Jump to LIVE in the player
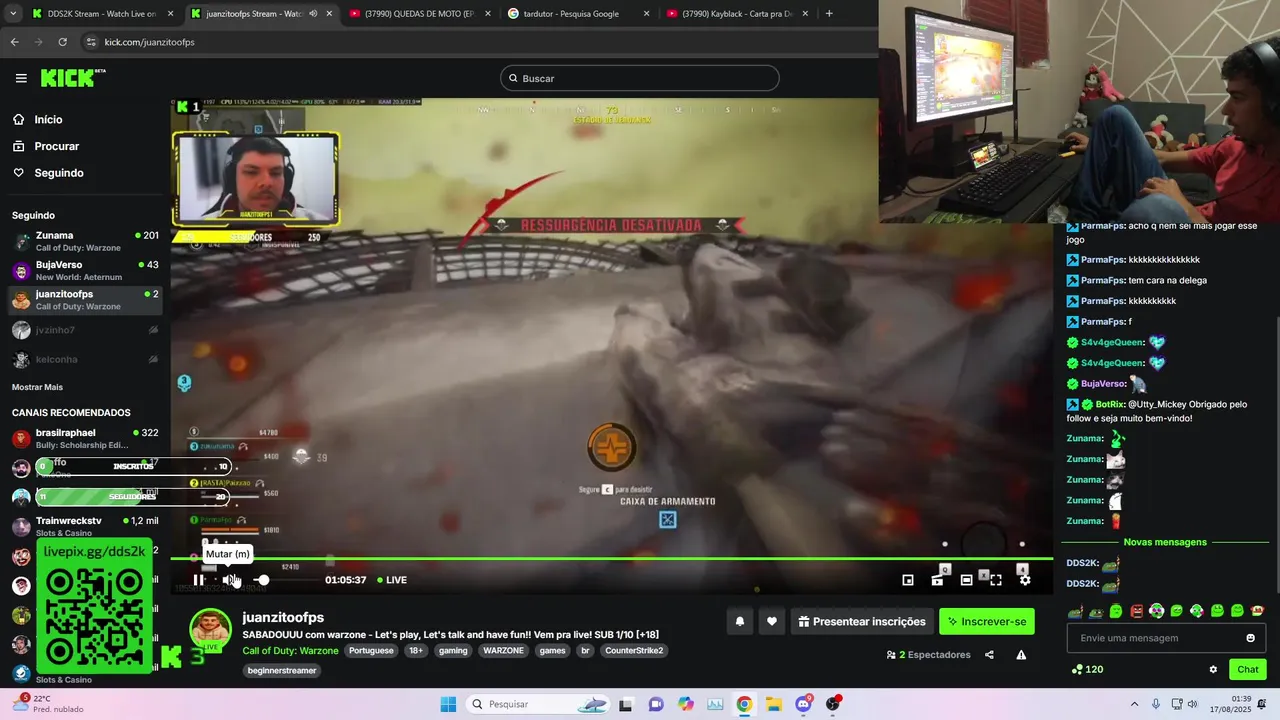The width and height of the screenshot is (1280, 720). (392, 580)
